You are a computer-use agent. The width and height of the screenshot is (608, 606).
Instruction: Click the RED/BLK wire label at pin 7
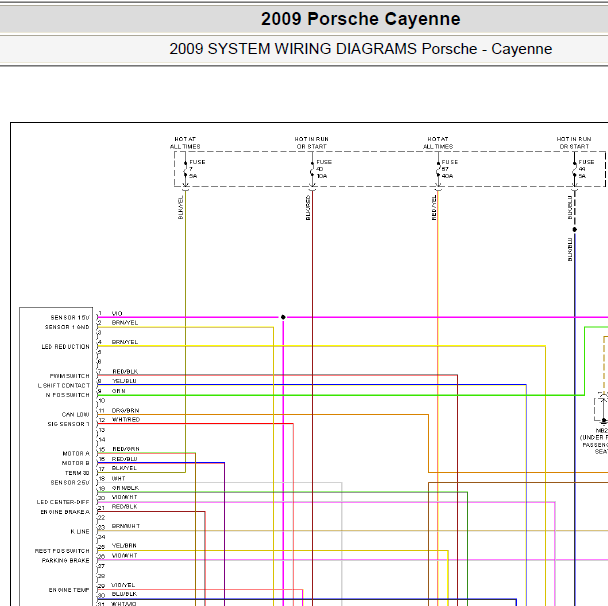[x=125, y=371]
